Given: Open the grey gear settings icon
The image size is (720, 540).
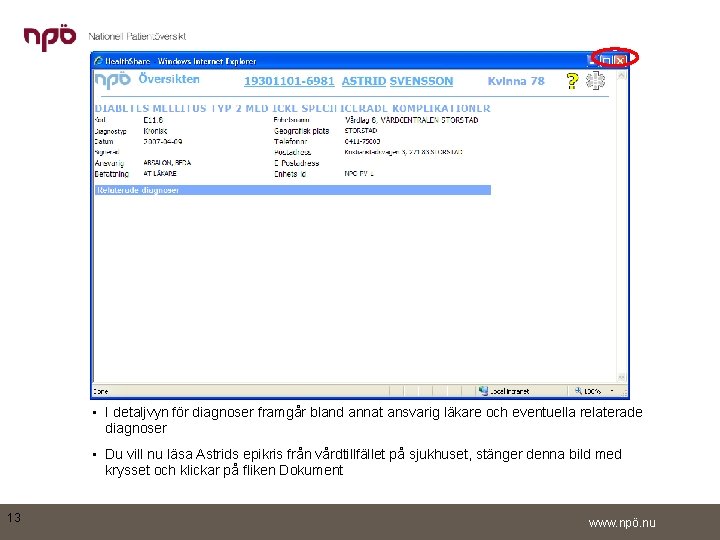Looking at the screenshot, I should pos(596,80).
